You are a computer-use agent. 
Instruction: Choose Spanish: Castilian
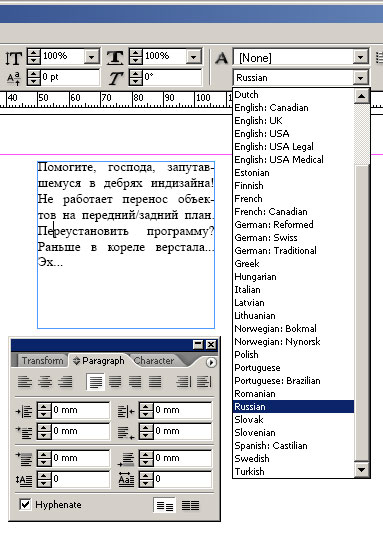[x=293, y=445]
